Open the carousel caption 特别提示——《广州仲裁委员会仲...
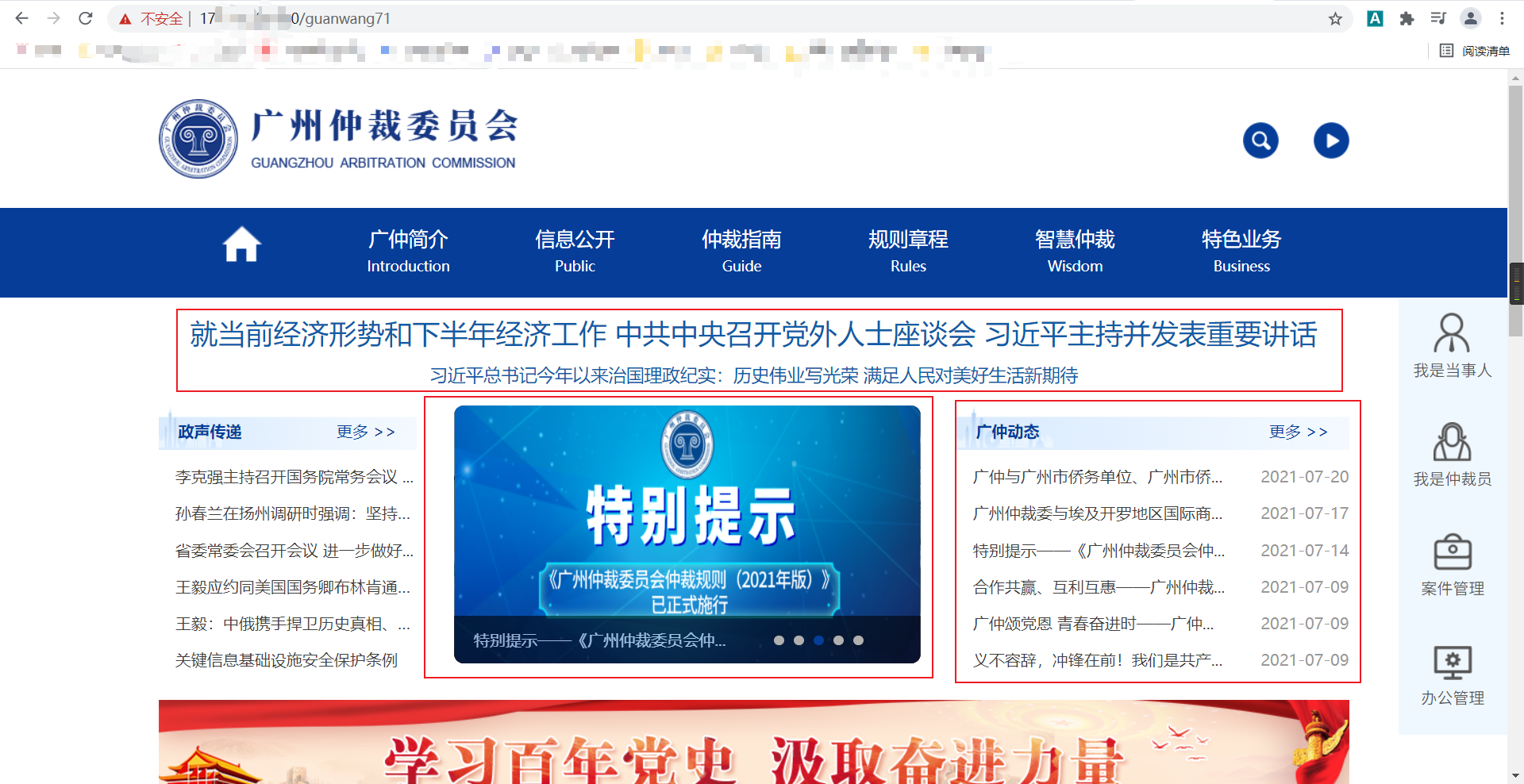 click(600, 640)
